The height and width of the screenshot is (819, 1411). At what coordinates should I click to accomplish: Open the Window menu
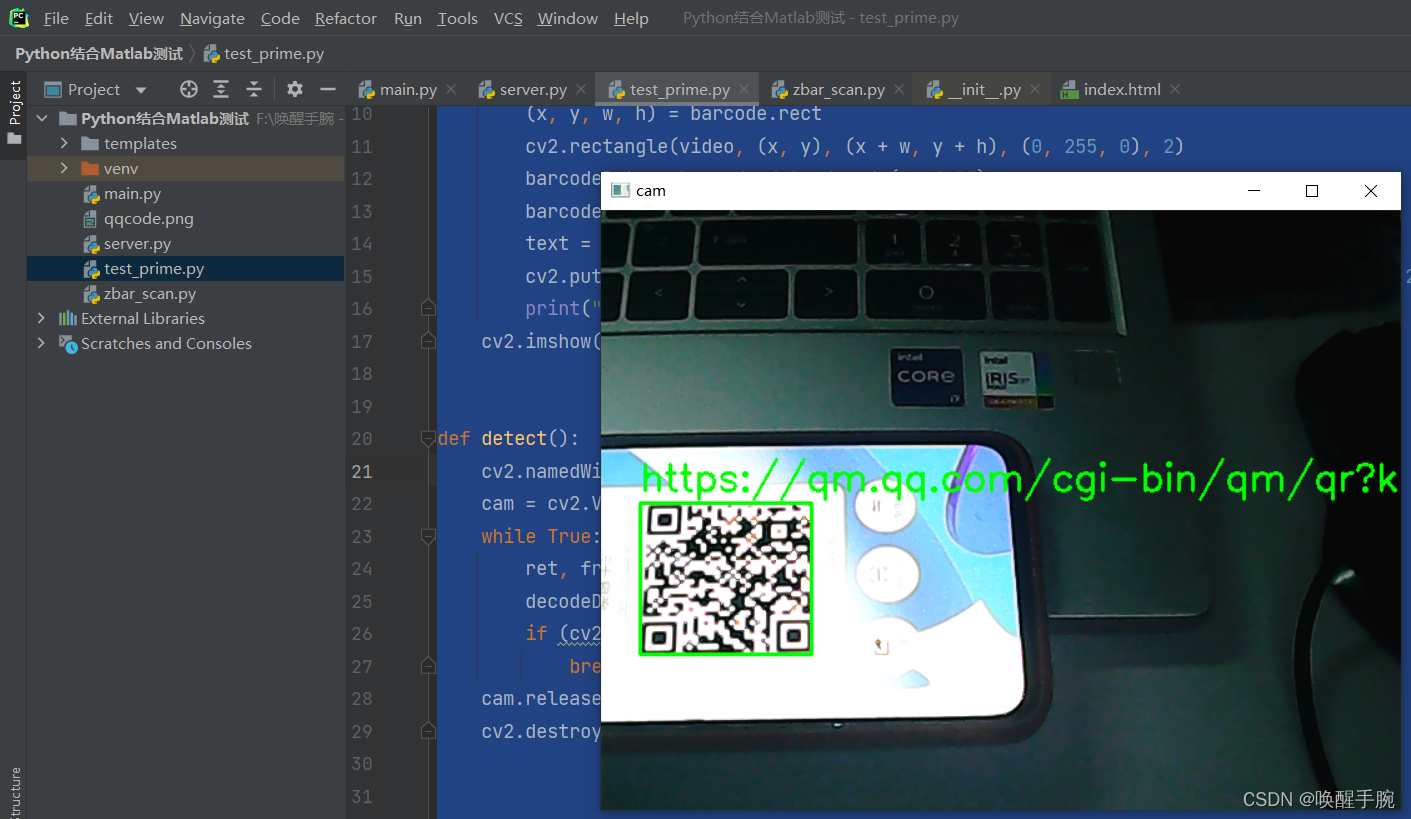click(568, 19)
